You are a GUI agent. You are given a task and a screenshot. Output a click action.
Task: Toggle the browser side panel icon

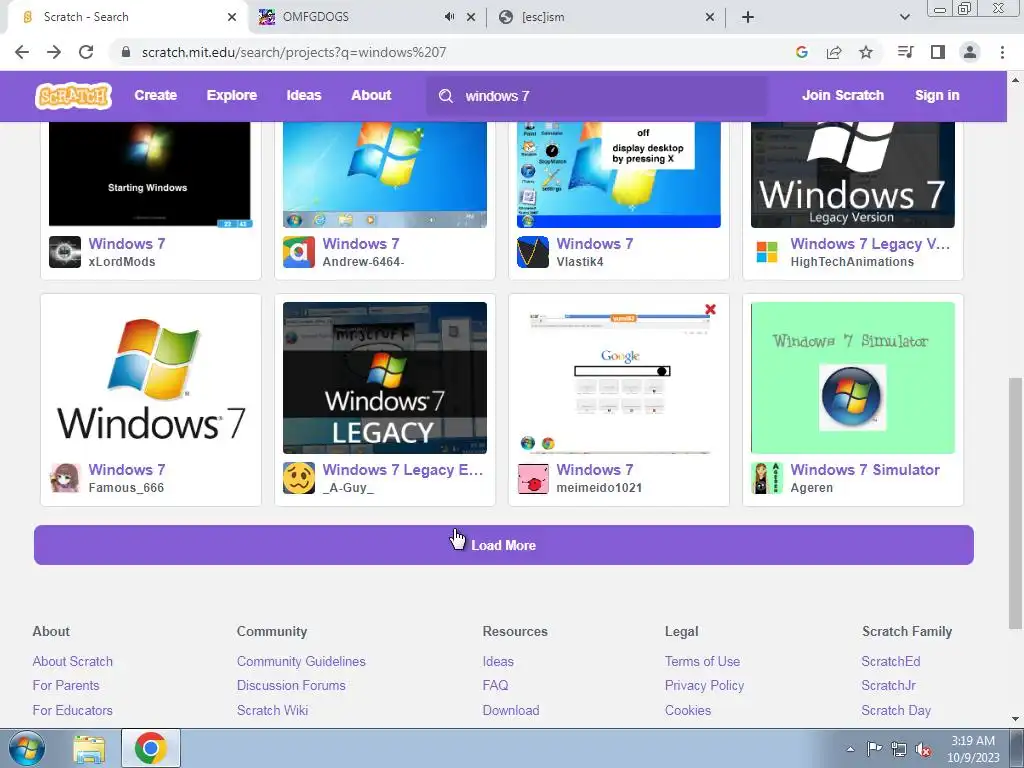[938, 52]
